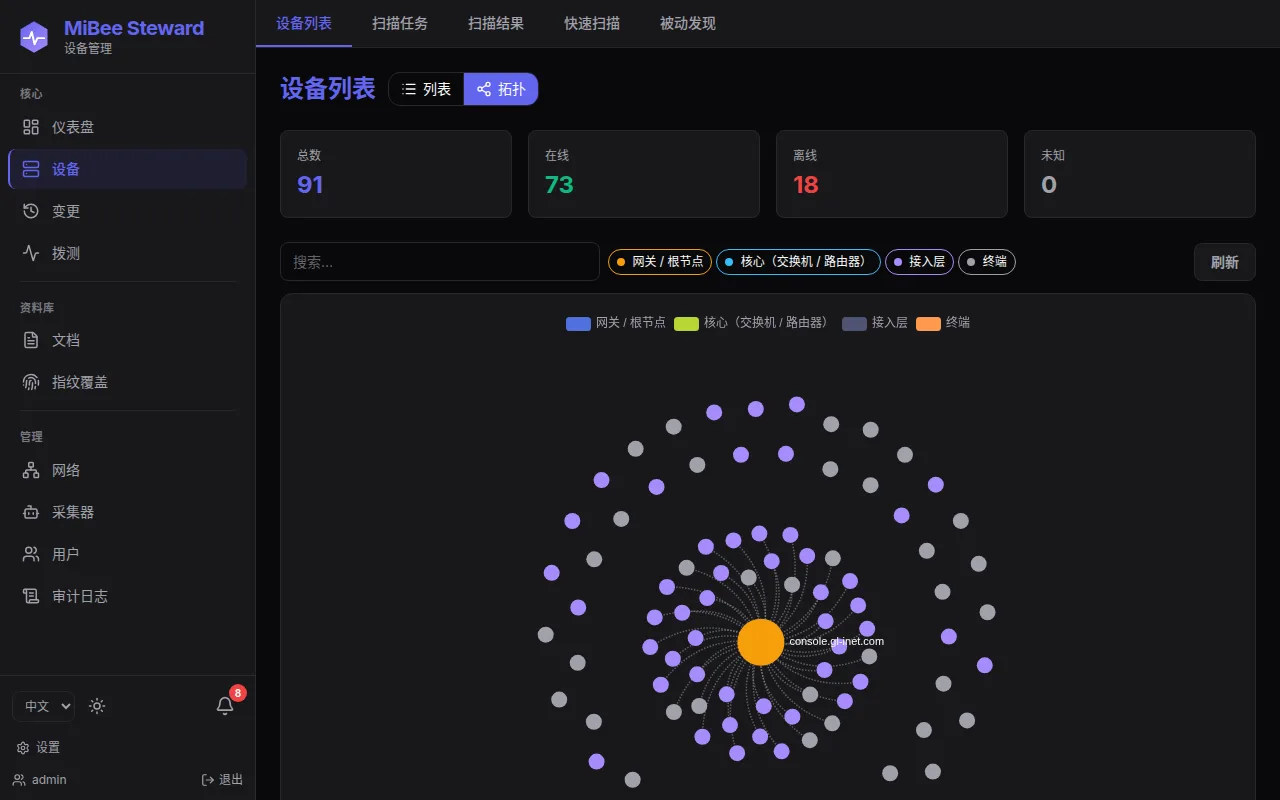The image size is (1280, 800).
Task: Switch to the 被动发现 tab
Action: [688, 23]
